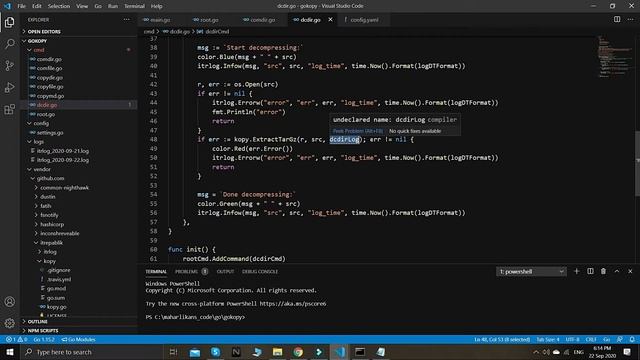Screen dimensions: 640x360
Task: Click Peek Problem link in hover
Action: pos(358,131)
